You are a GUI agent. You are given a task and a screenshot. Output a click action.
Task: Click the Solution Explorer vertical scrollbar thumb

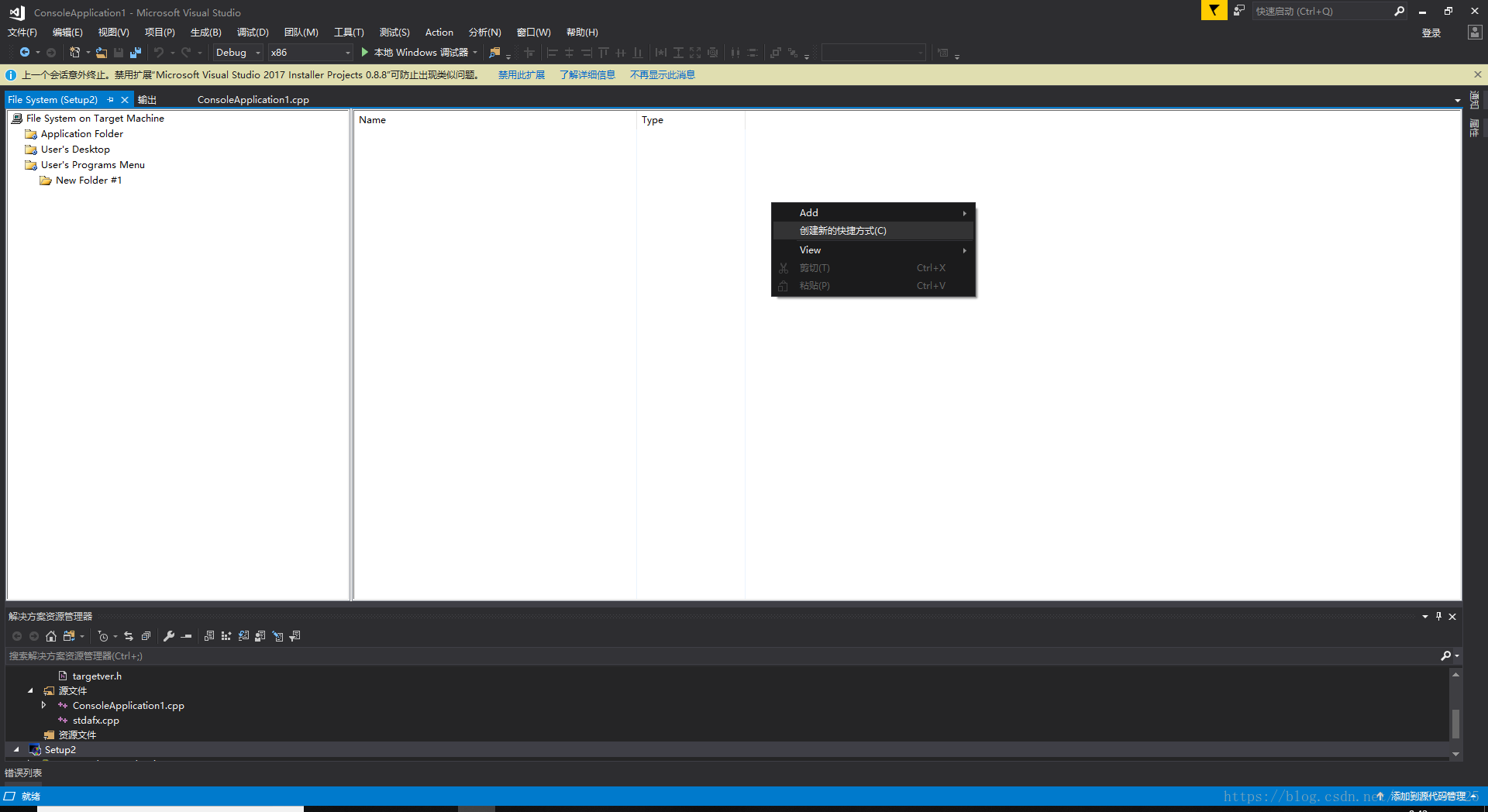[x=1455, y=724]
